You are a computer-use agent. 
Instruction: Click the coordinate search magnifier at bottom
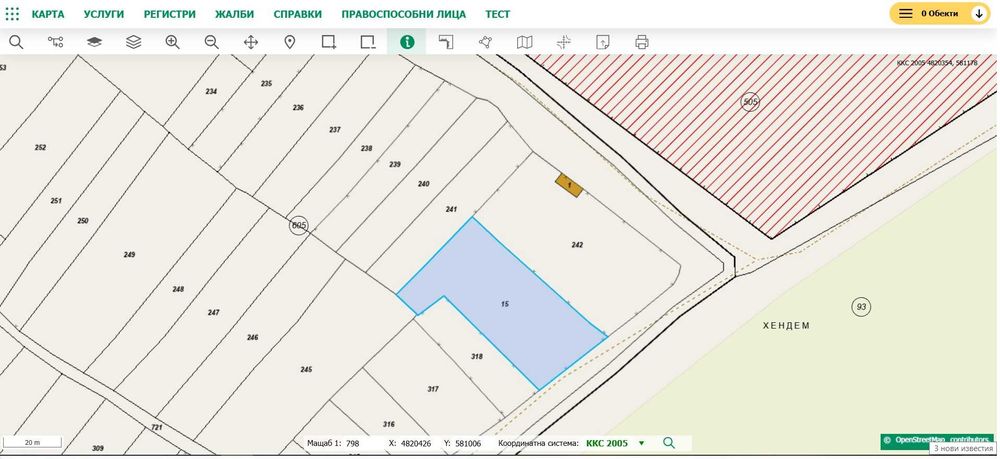coord(668,442)
